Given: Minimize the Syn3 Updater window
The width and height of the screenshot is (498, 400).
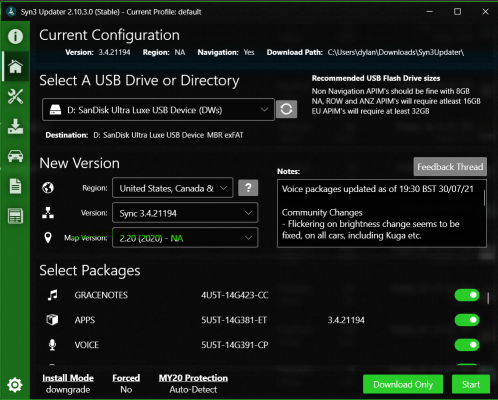Looking at the screenshot, I should 430,12.
